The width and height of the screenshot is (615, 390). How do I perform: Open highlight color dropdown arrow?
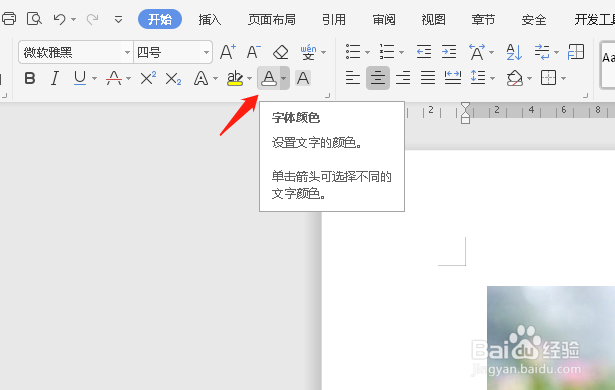tap(249, 79)
